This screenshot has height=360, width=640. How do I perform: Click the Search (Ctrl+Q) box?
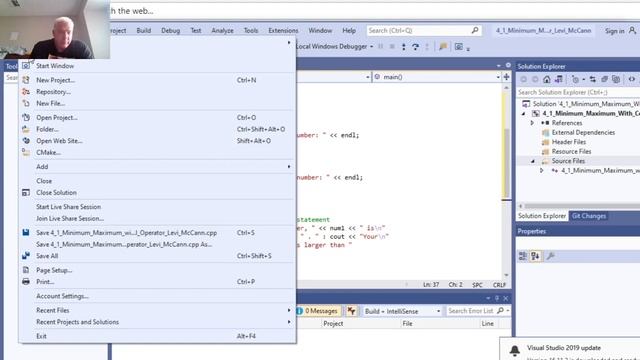tap(424, 31)
